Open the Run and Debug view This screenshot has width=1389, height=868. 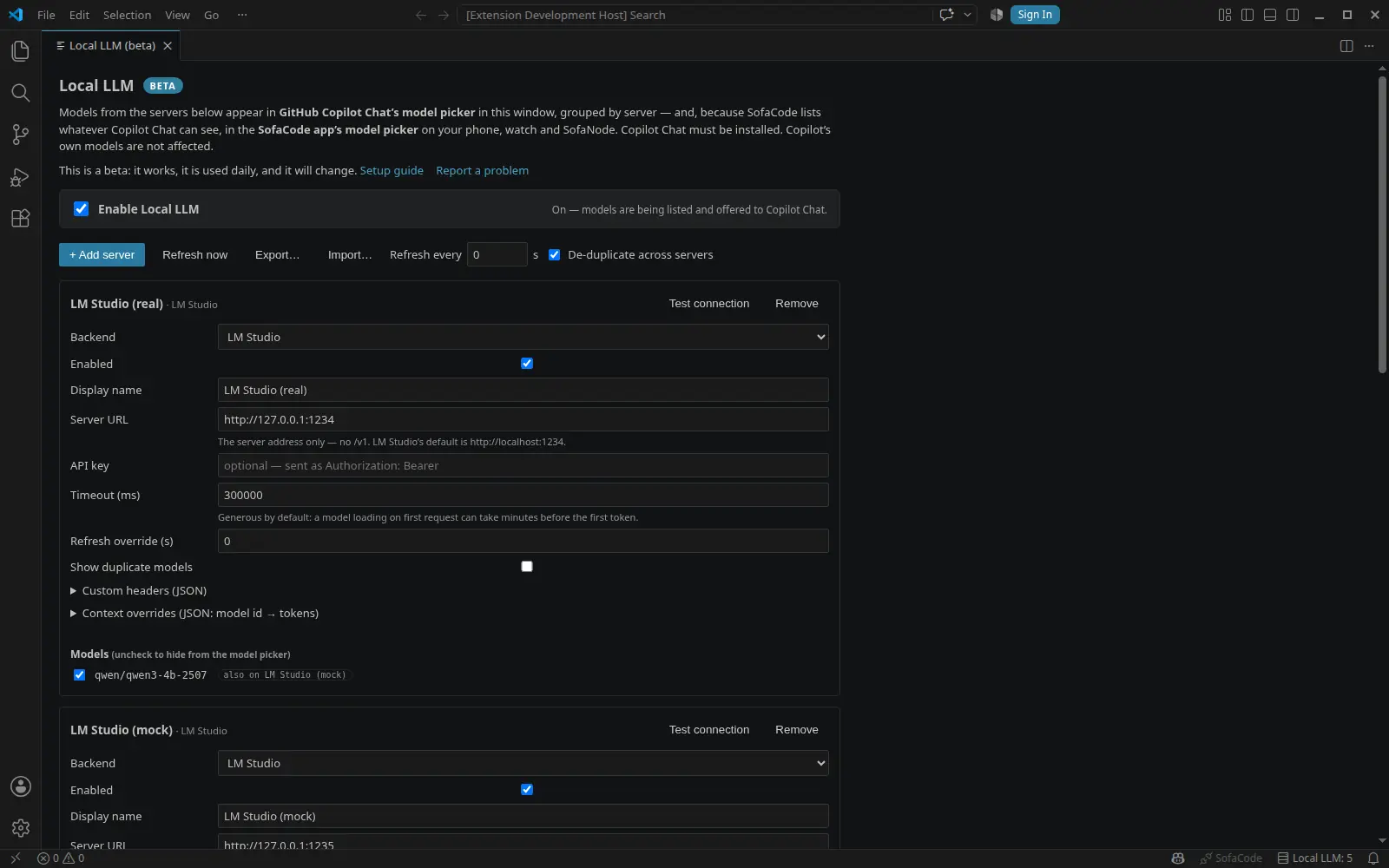[20, 177]
